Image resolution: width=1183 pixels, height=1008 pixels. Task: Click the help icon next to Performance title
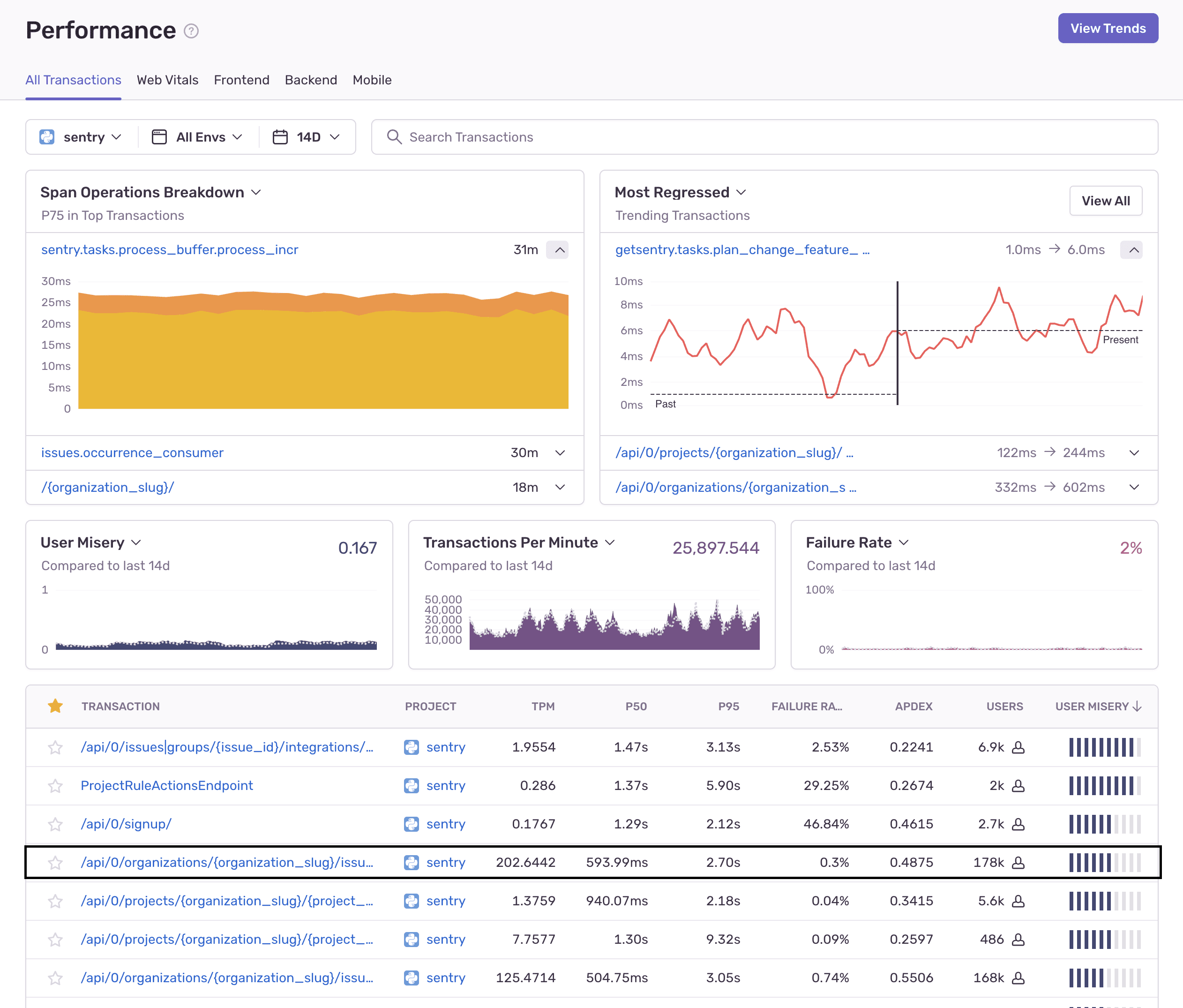tap(191, 31)
